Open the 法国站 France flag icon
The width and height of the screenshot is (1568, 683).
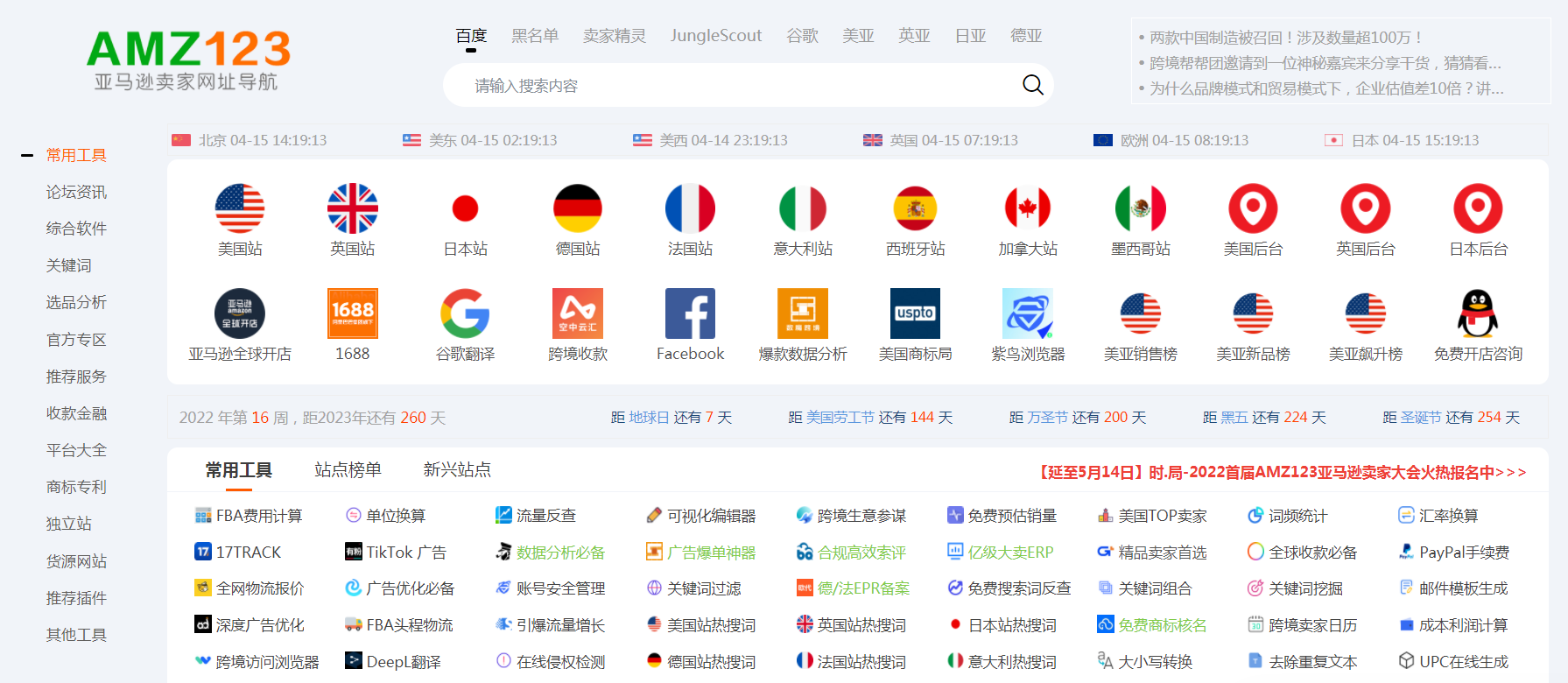pos(690,208)
